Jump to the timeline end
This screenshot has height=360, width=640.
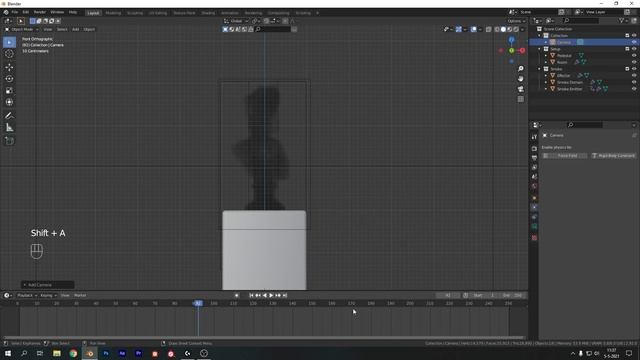(x=285, y=295)
